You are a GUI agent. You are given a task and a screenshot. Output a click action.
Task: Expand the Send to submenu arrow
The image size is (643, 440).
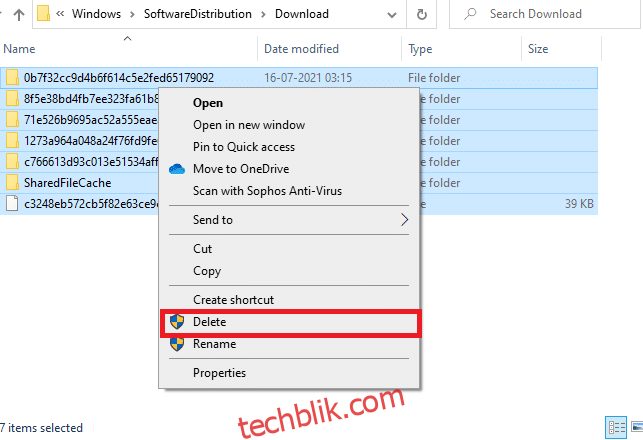[404, 220]
